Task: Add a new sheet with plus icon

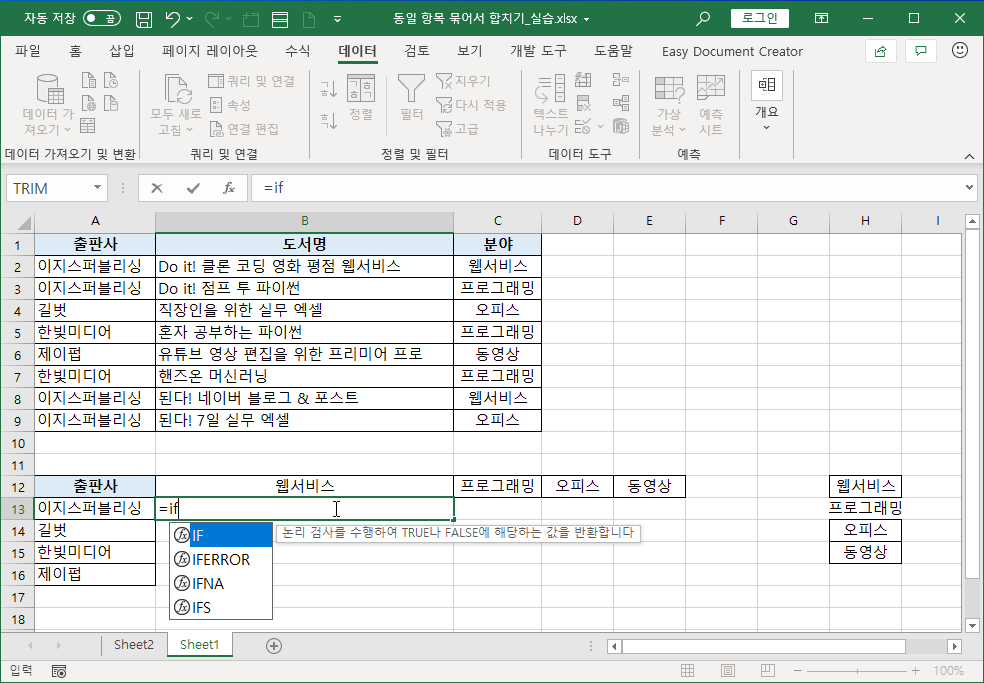Action: [274, 645]
